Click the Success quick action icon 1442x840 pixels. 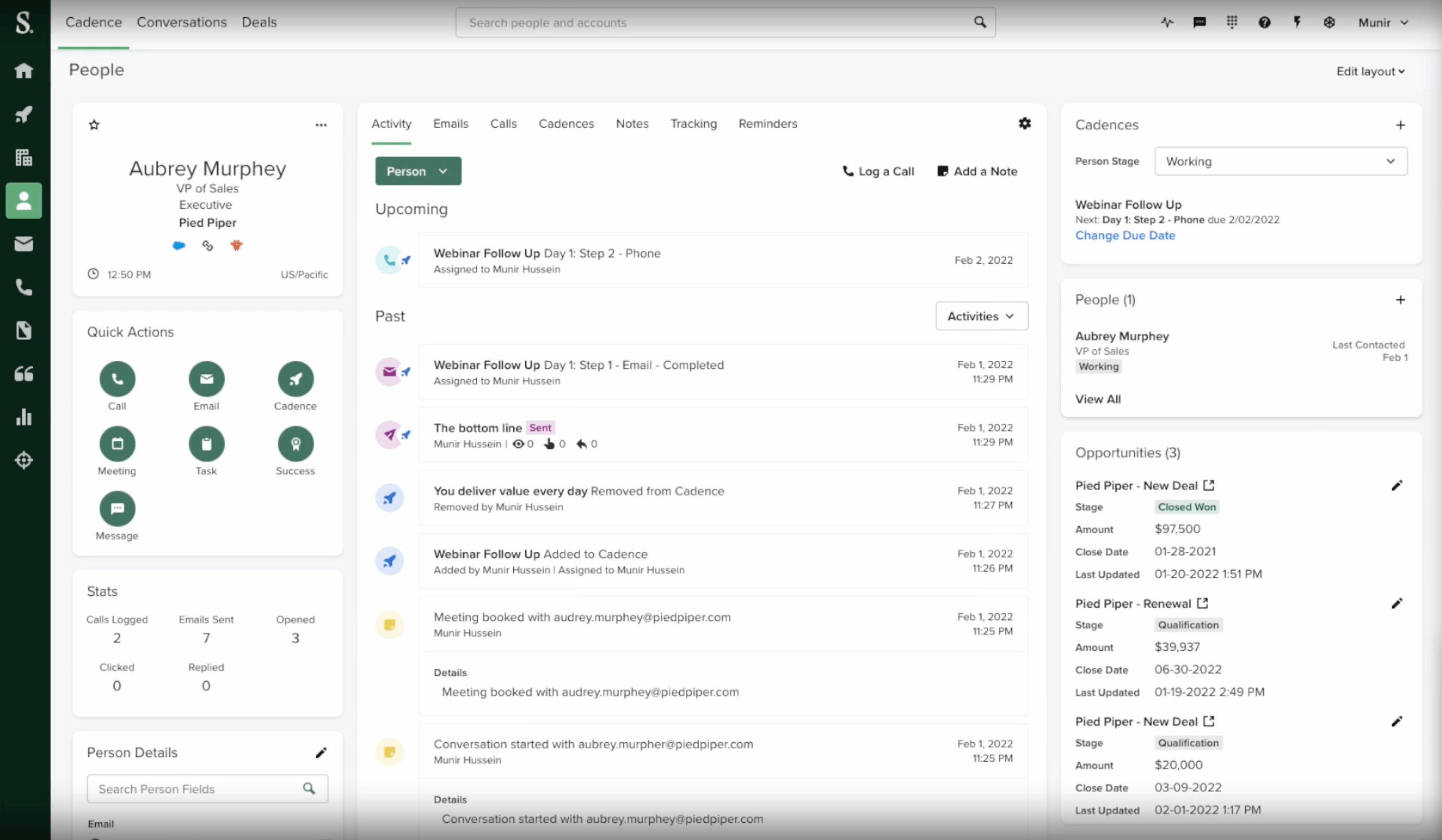[295, 444]
